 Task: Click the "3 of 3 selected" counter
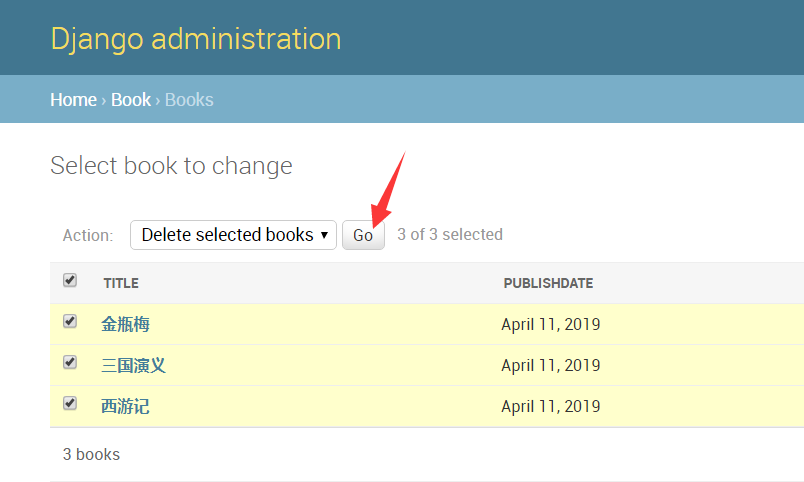449,235
